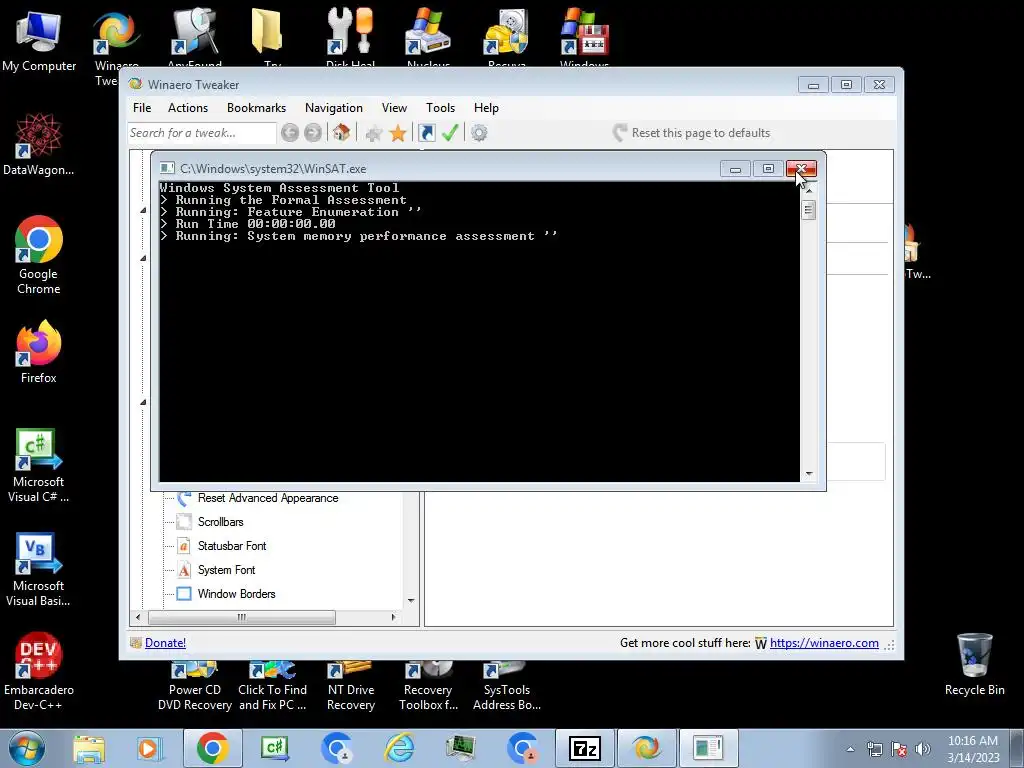Screen dimensions: 1024x768
Task: Click the add bookmark star-plus icon
Action: (374, 133)
